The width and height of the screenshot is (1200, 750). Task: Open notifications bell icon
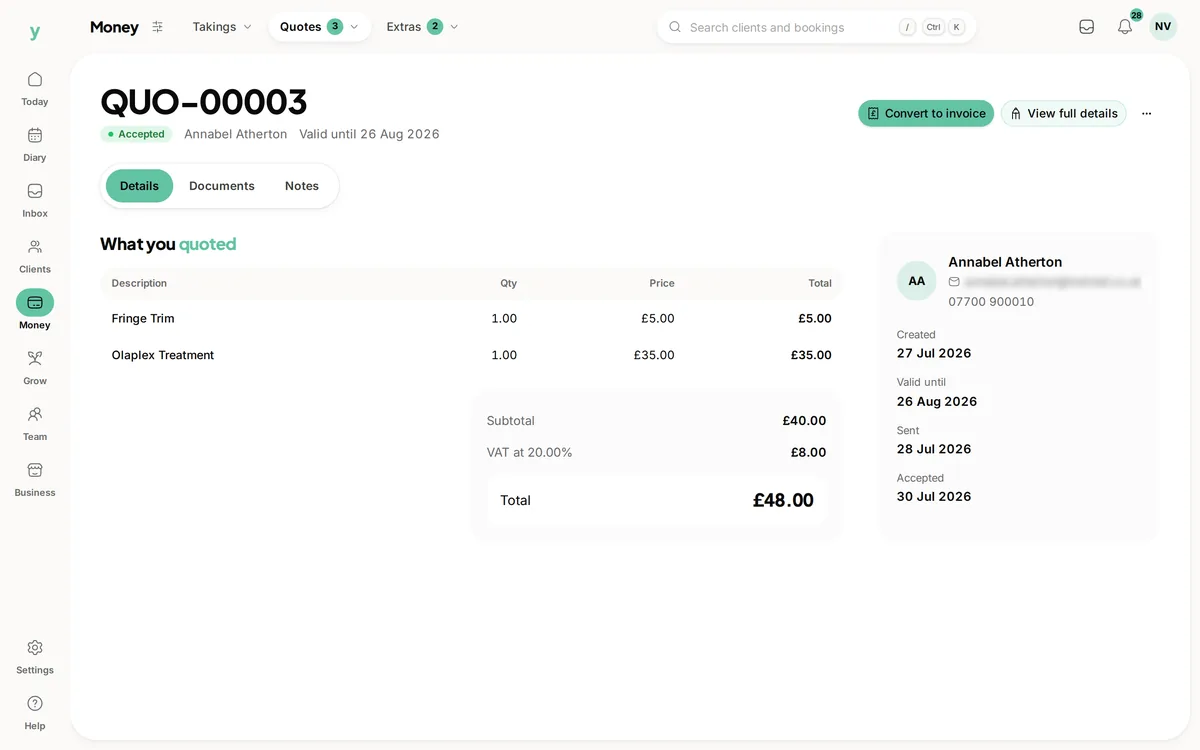point(1125,27)
